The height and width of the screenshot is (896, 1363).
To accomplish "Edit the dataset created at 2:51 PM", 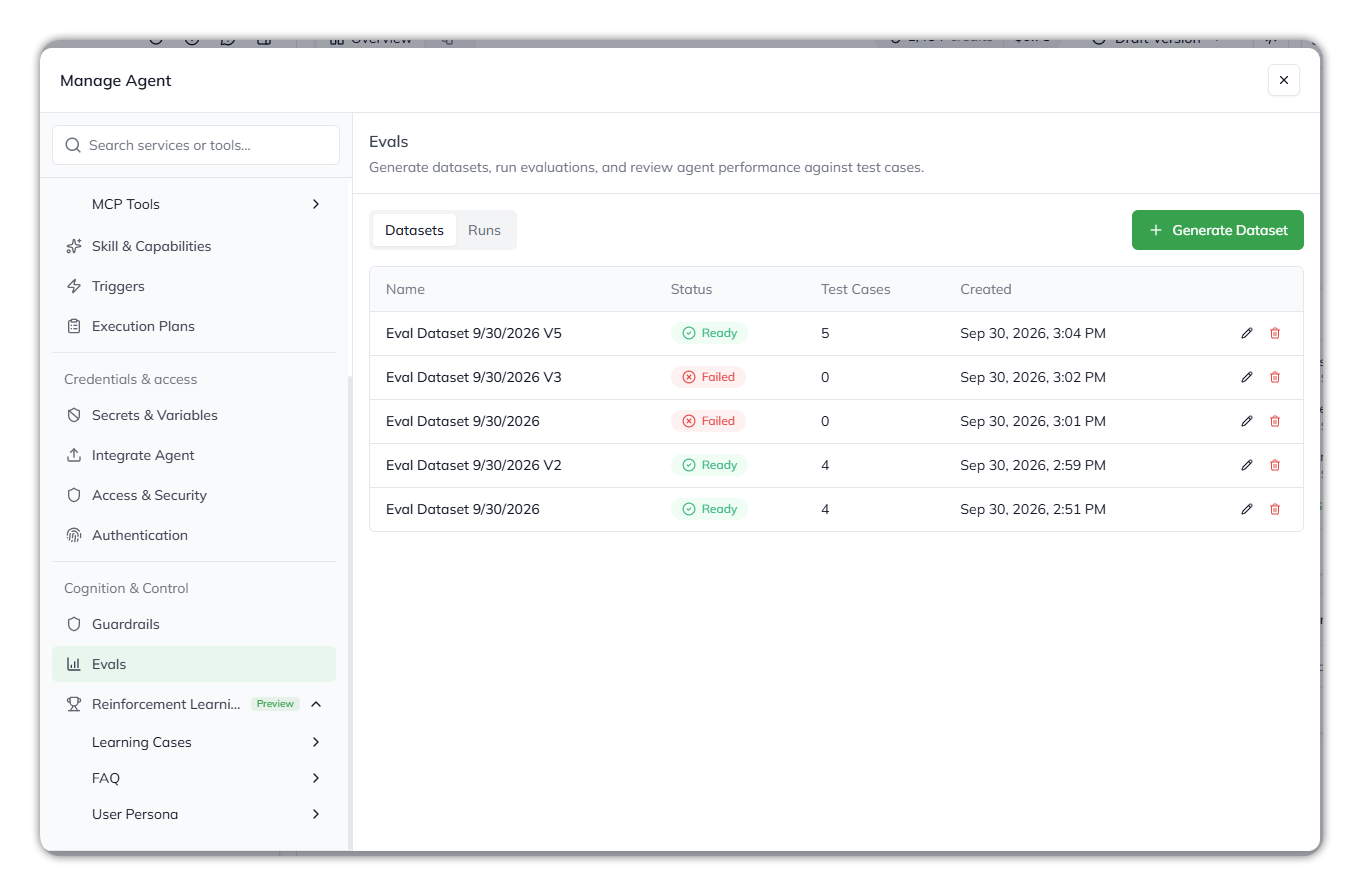I will click(x=1247, y=509).
